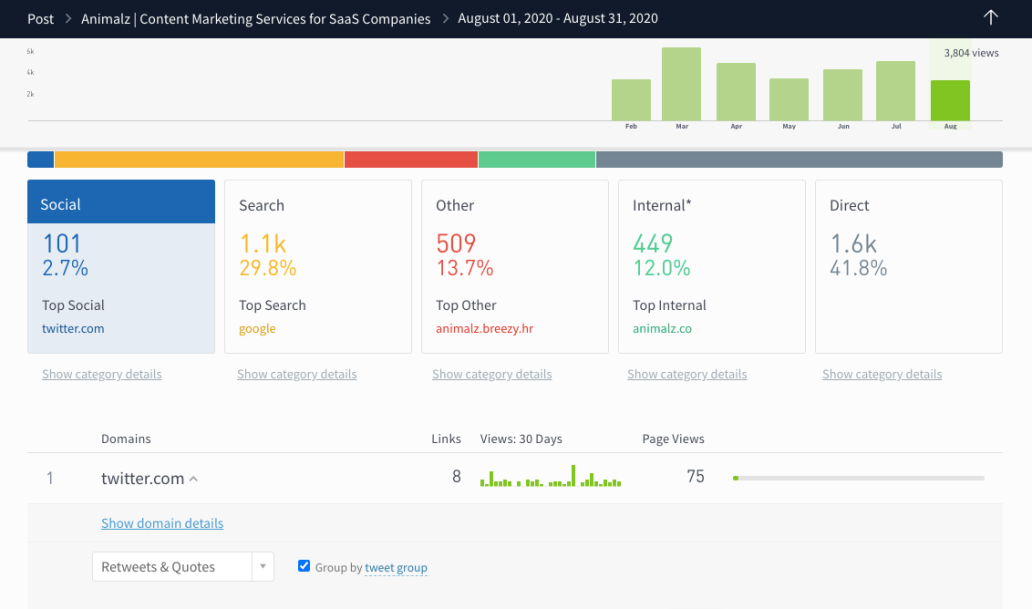The image size is (1032, 609).
Task: Click the date range in the breadcrumb
Action: click(557, 18)
